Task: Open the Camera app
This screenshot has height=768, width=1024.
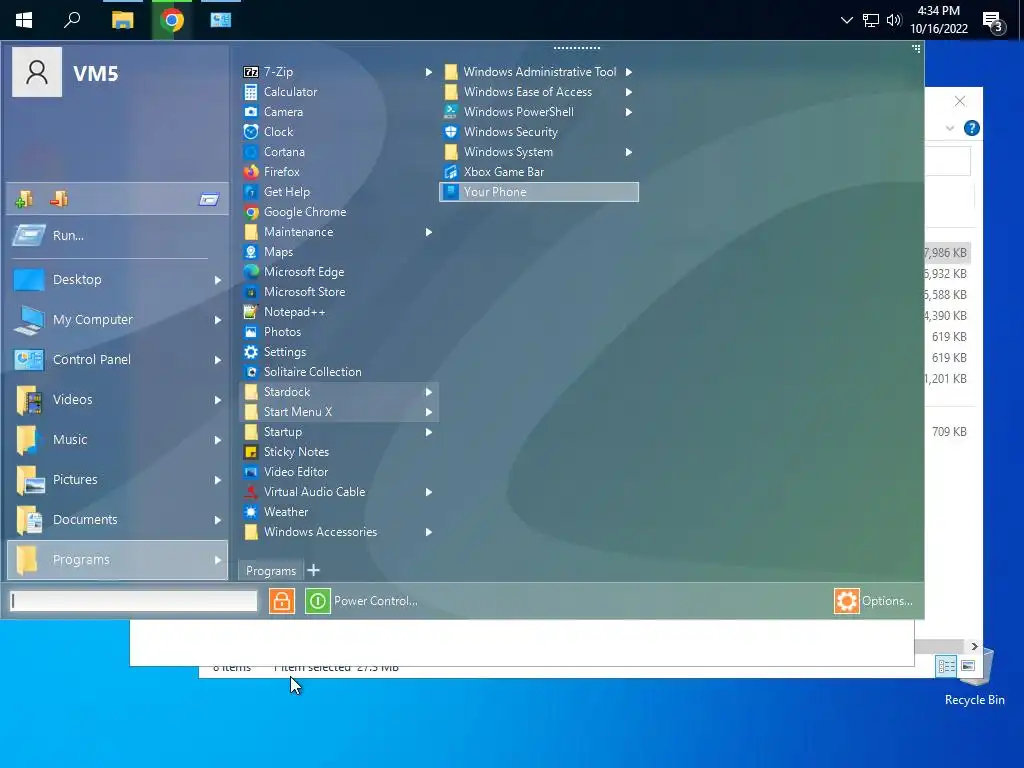Action: click(338, 112)
